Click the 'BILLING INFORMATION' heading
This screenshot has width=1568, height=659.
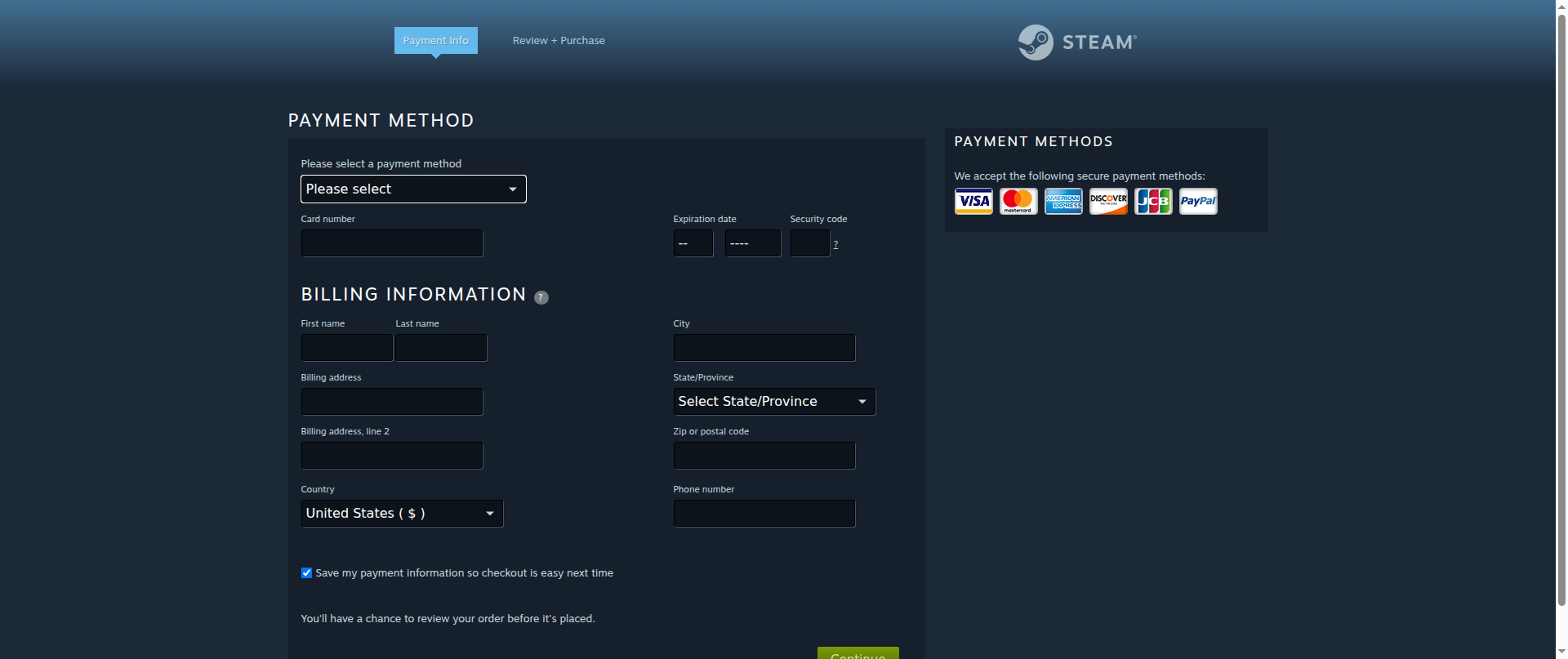(414, 295)
